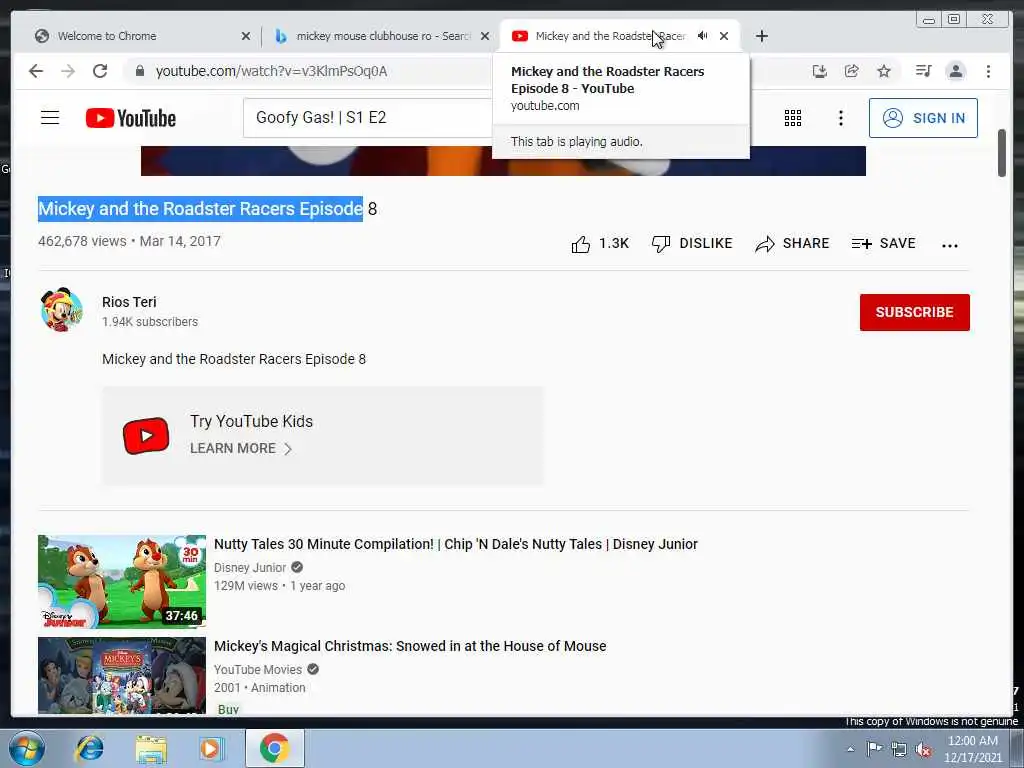Open the Windows Start button
Viewport: 1024px width, 768px height.
(x=27, y=748)
